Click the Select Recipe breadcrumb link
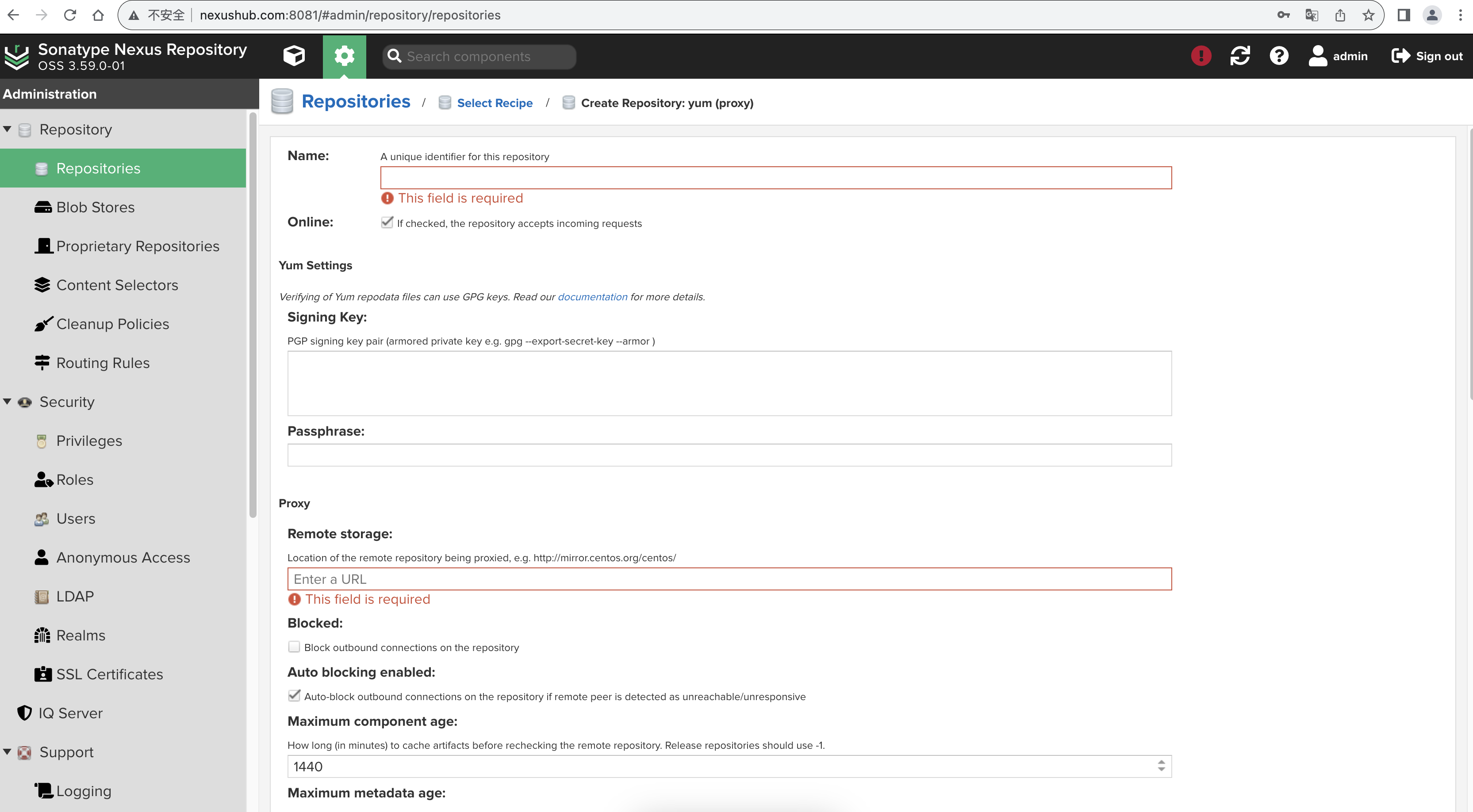This screenshot has height=812, width=1473. [495, 103]
